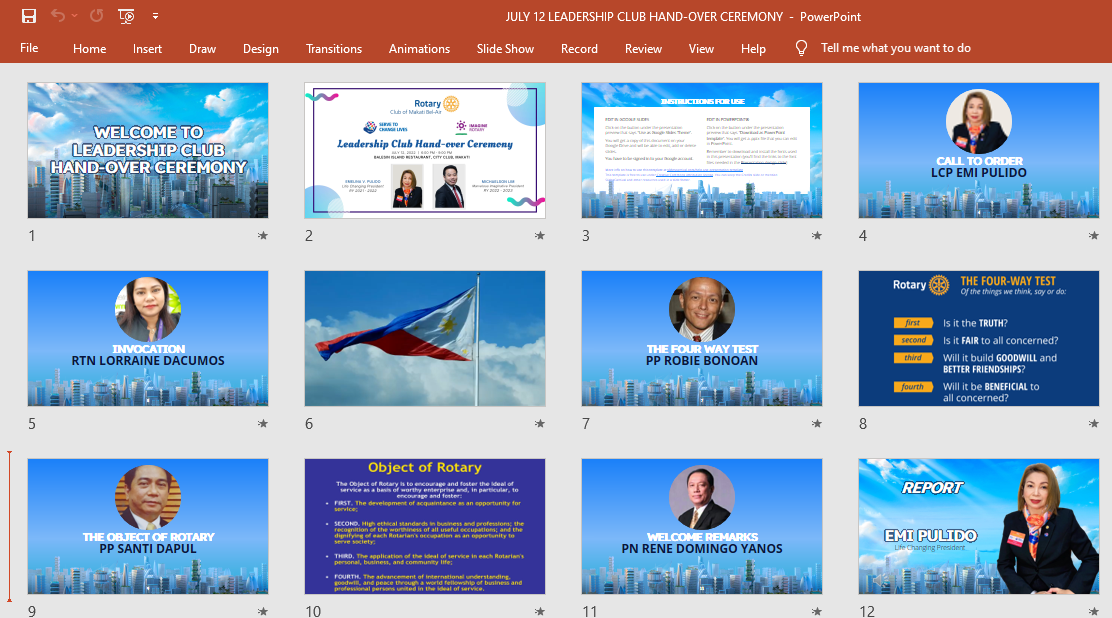Select slide 9 PP Santi Dapul thumbnail
The height and width of the screenshot is (618, 1112).
pyautogui.click(x=148, y=526)
